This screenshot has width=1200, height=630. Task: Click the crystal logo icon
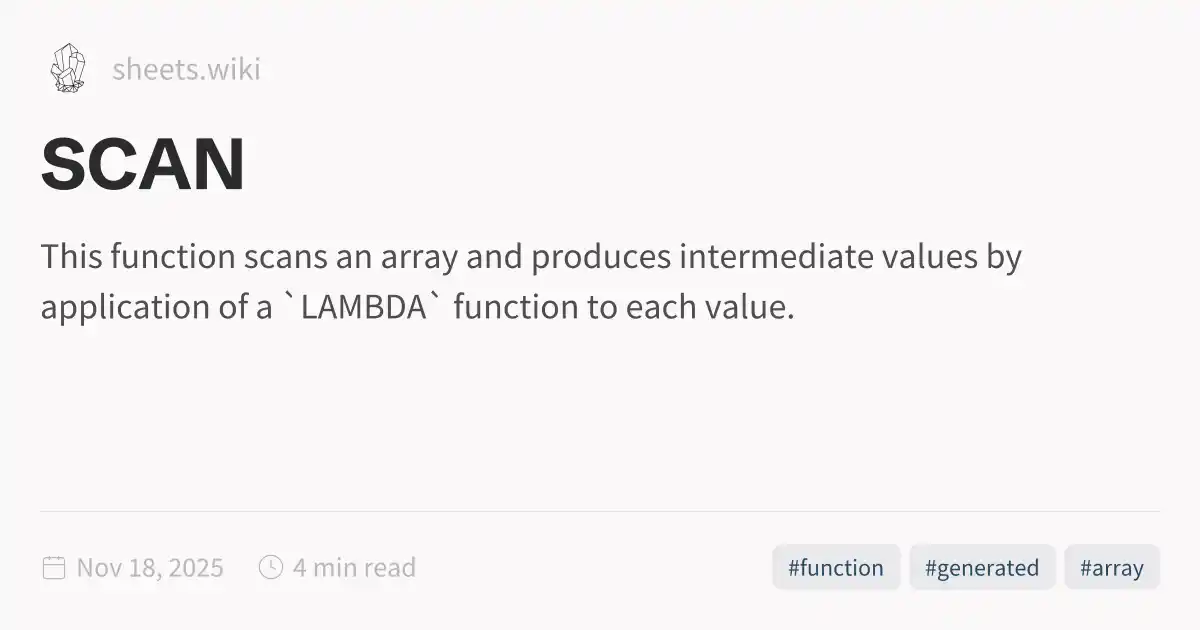pyautogui.click(x=67, y=68)
